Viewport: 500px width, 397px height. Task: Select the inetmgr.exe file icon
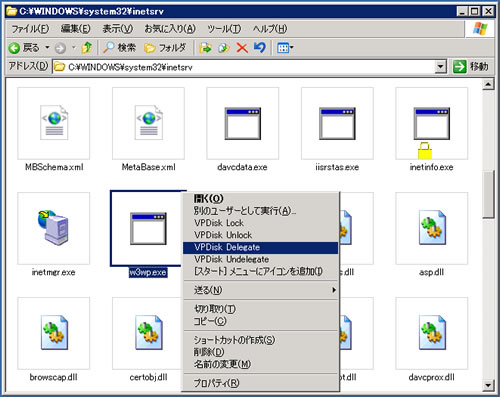click(x=54, y=228)
